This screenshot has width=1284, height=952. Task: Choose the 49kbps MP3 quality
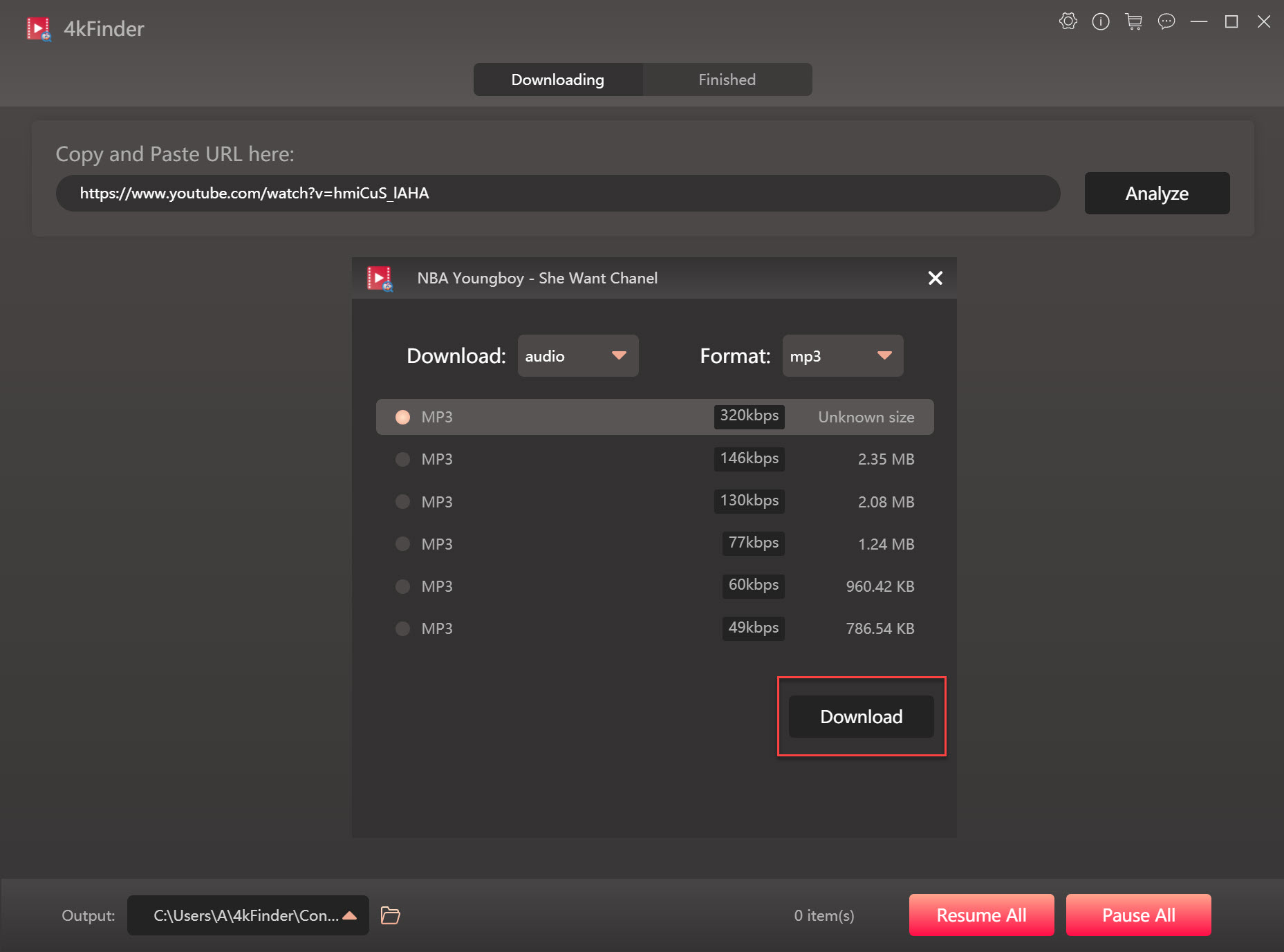tap(402, 628)
